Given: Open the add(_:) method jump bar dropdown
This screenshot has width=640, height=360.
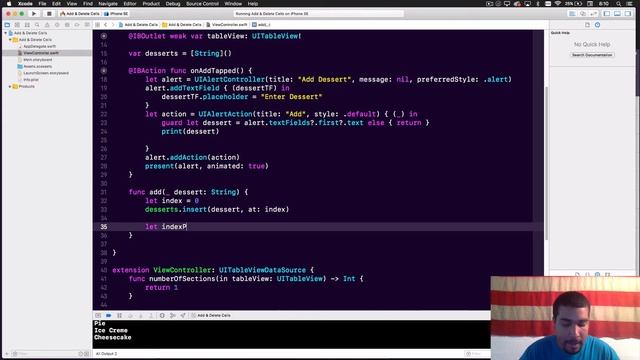Looking at the screenshot, I should tap(261, 25).
